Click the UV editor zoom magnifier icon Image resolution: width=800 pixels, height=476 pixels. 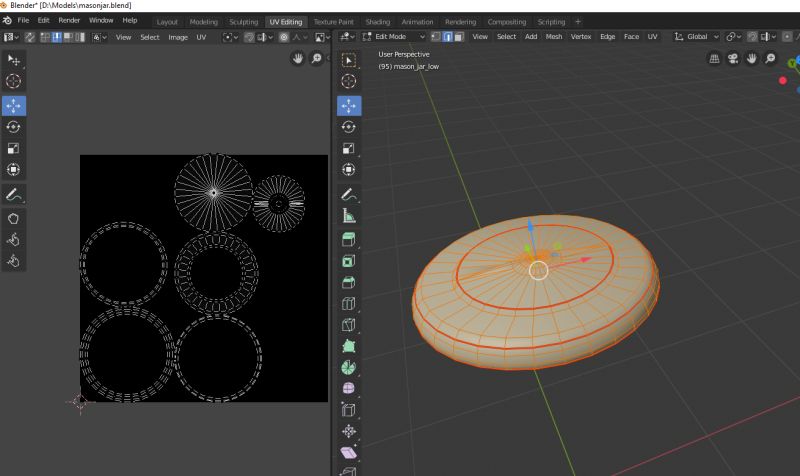click(316, 58)
